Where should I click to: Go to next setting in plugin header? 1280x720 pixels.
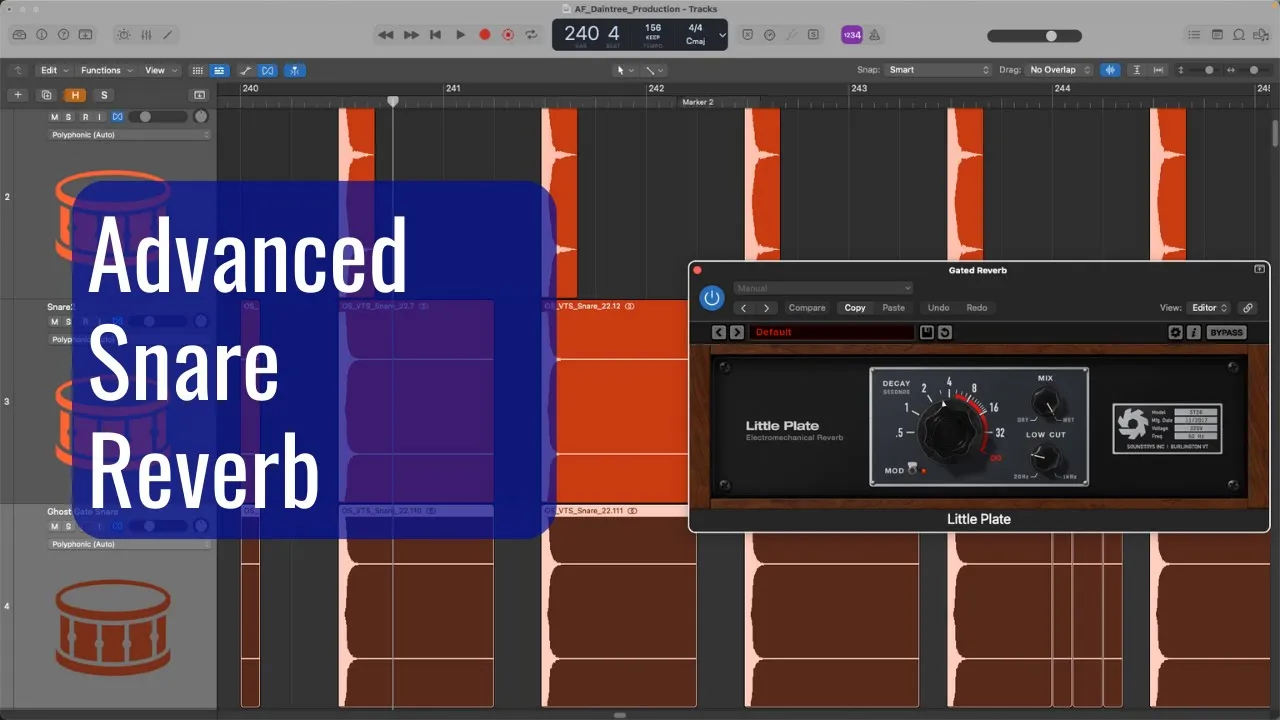click(766, 308)
